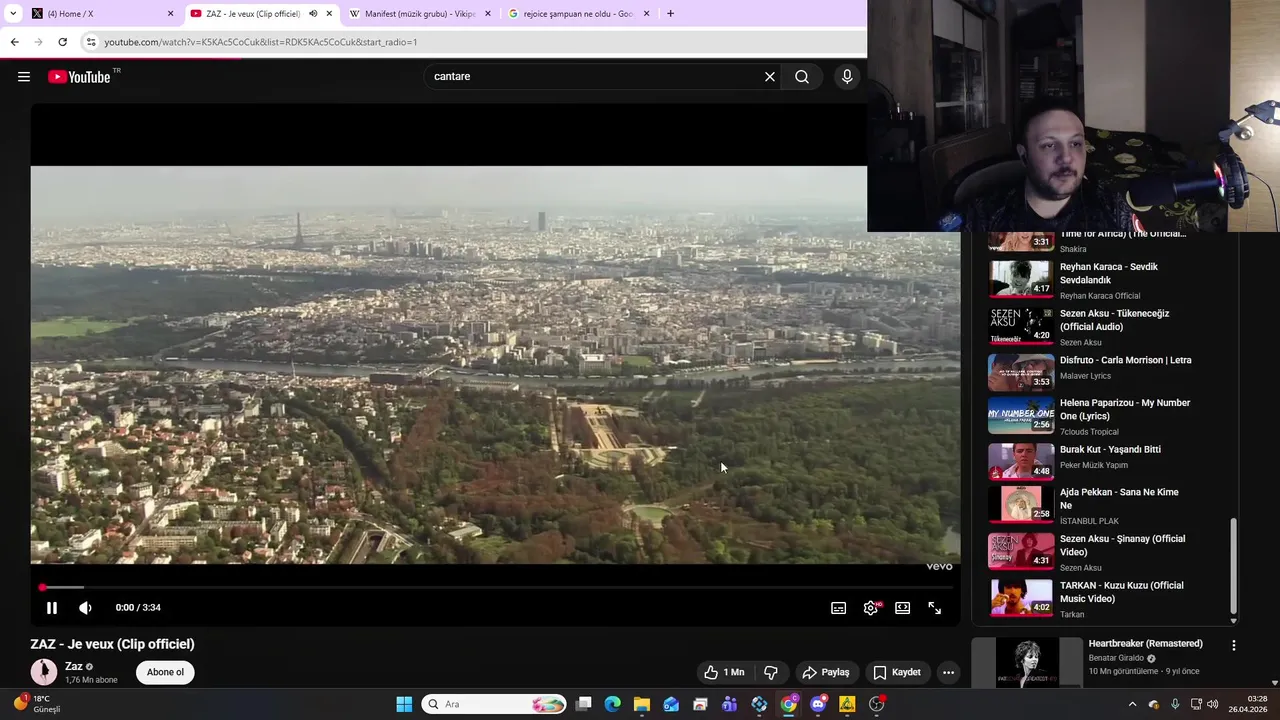1280x720 pixels.
Task: Open Discord from the taskbar
Action: pos(818,704)
